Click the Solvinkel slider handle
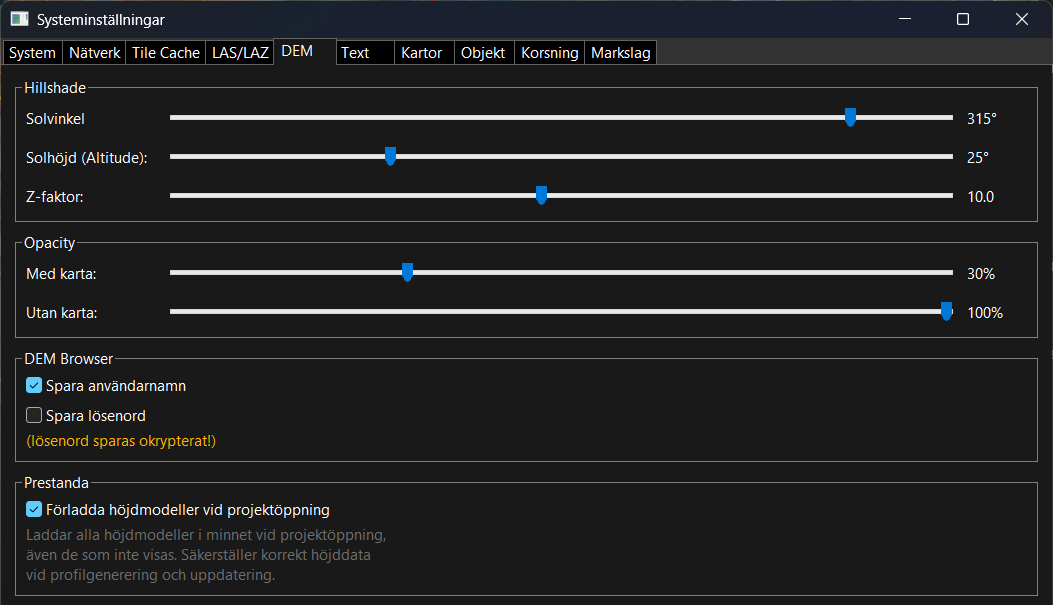The height and width of the screenshot is (605, 1053). coord(850,118)
